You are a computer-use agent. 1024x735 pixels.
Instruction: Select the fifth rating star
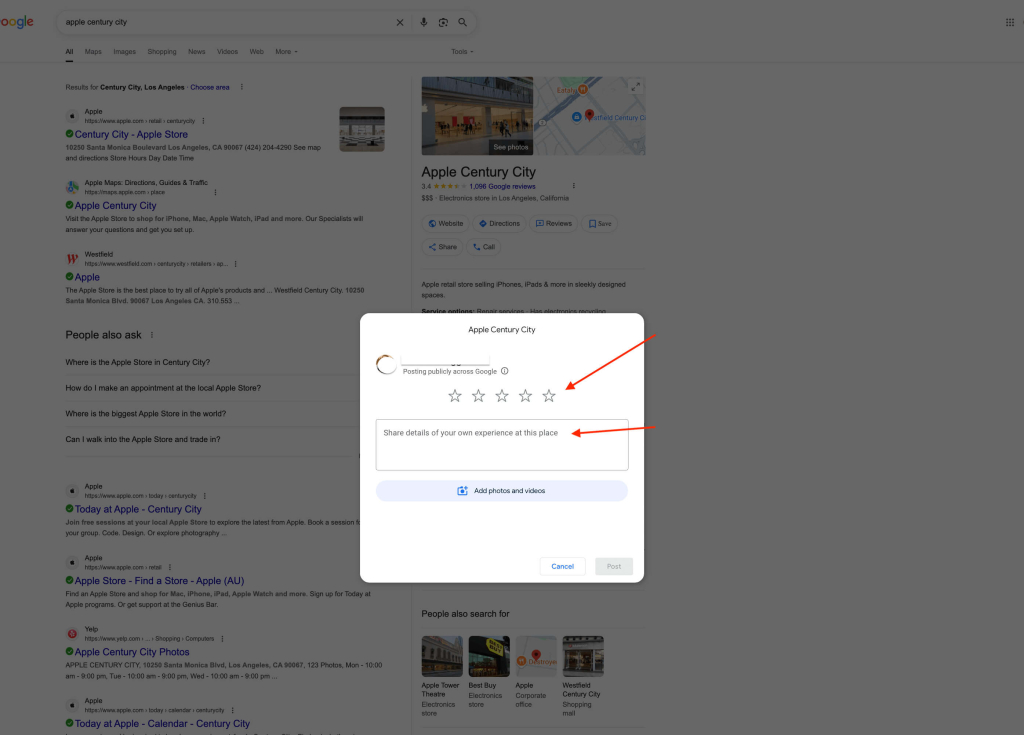pyautogui.click(x=549, y=396)
